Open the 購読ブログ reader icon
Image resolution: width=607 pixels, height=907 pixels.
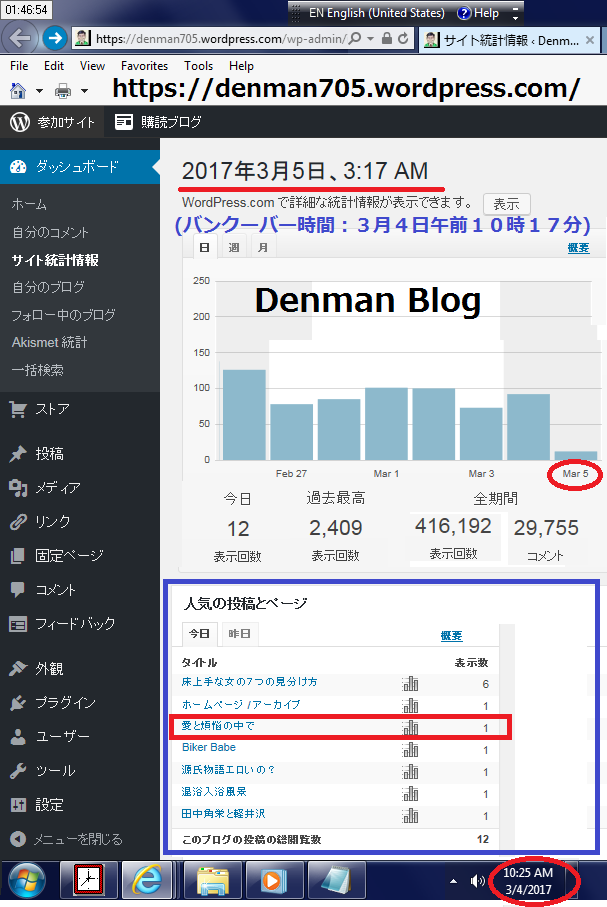click(x=123, y=121)
